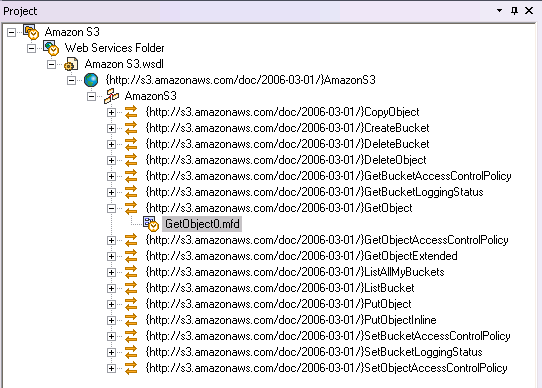Screen dimensions: 542x388
Task: Collapse the }AmazonS3 service node with globe
Action: coord(72,80)
